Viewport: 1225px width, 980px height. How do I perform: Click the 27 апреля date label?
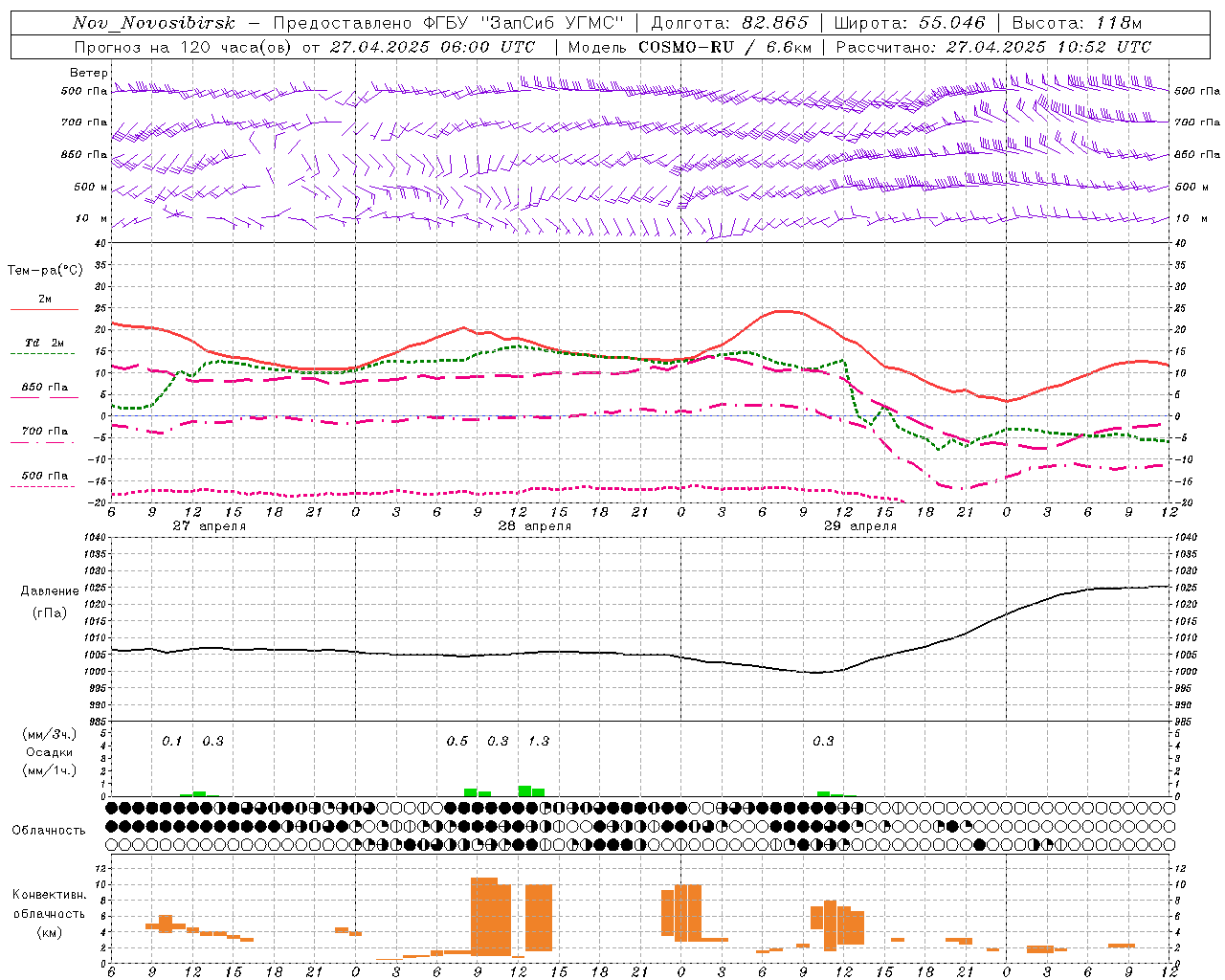coord(210,526)
